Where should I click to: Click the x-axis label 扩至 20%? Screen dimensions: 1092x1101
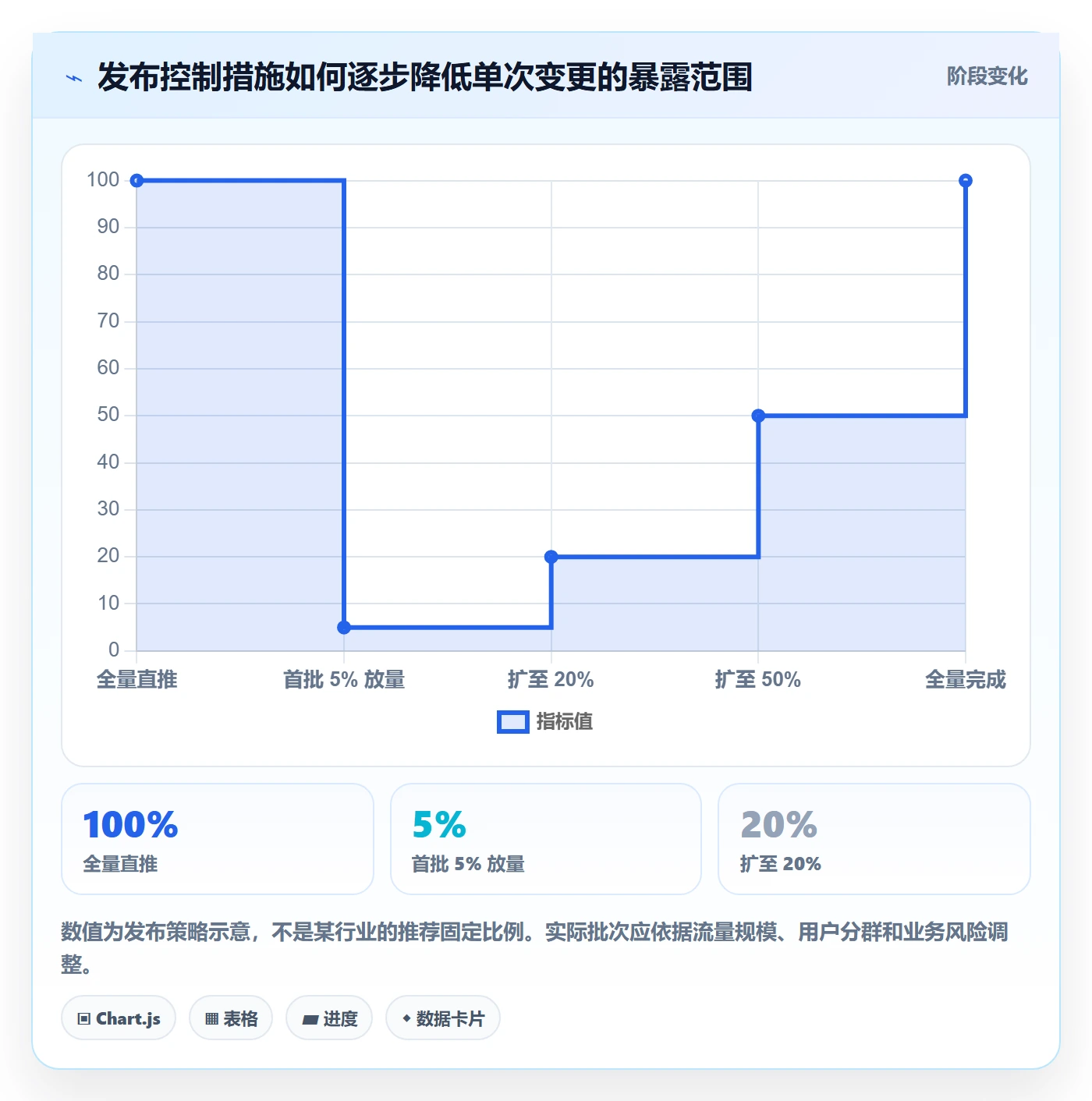(x=551, y=680)
